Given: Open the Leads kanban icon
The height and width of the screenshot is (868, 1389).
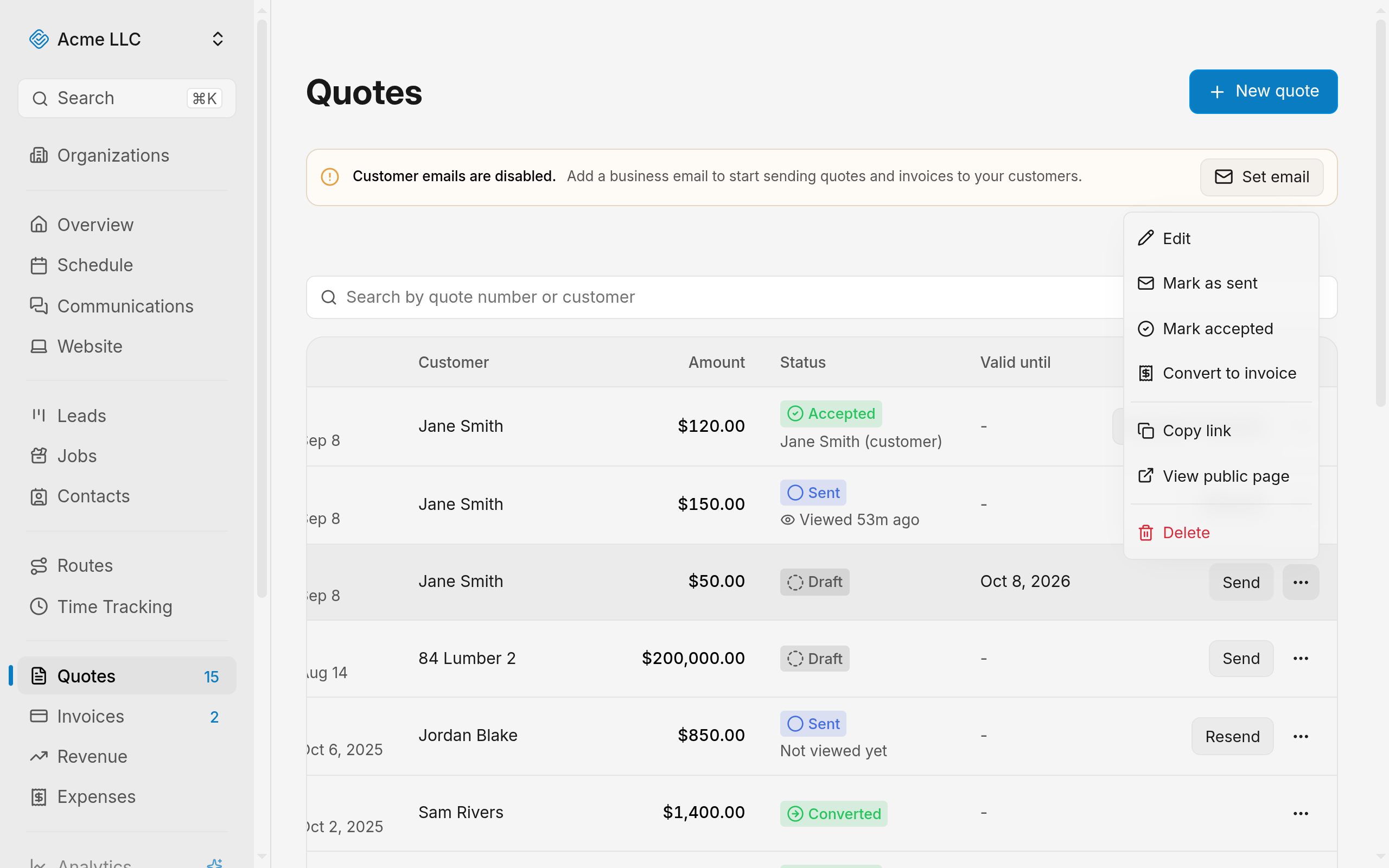Looking at the screenshot, I should tap(39, 416).
